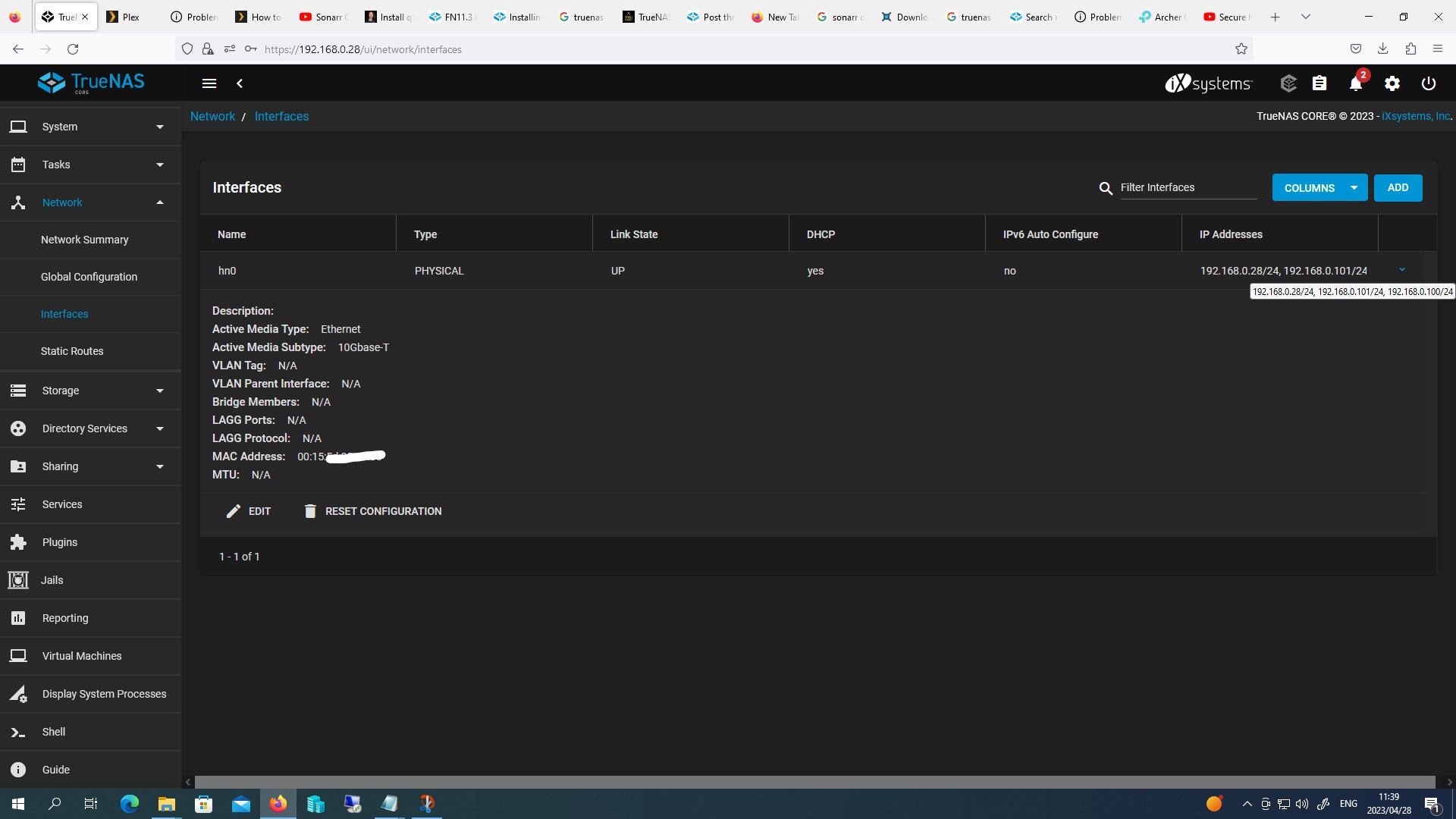Click the settings gear icon in header
The height and width of the screenshot is (819, 1456).
click(1392, 83)
